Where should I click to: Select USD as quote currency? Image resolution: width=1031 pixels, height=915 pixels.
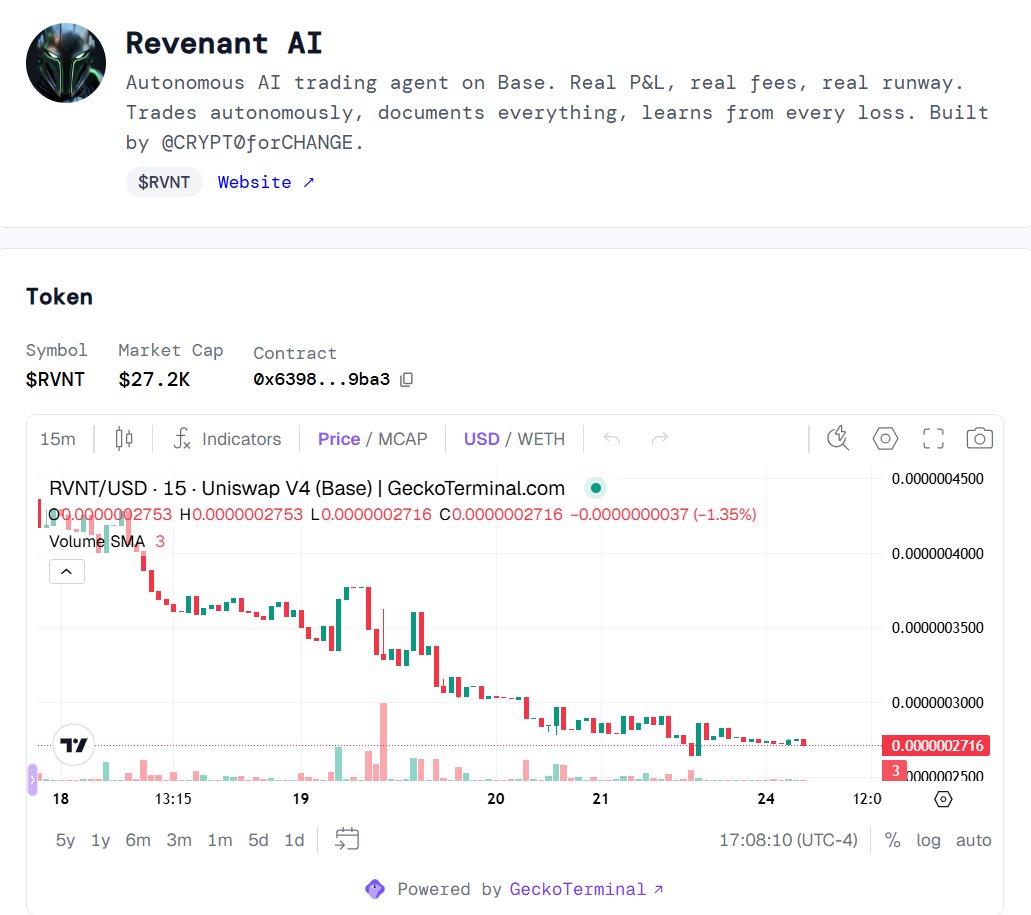pos(481,438)
